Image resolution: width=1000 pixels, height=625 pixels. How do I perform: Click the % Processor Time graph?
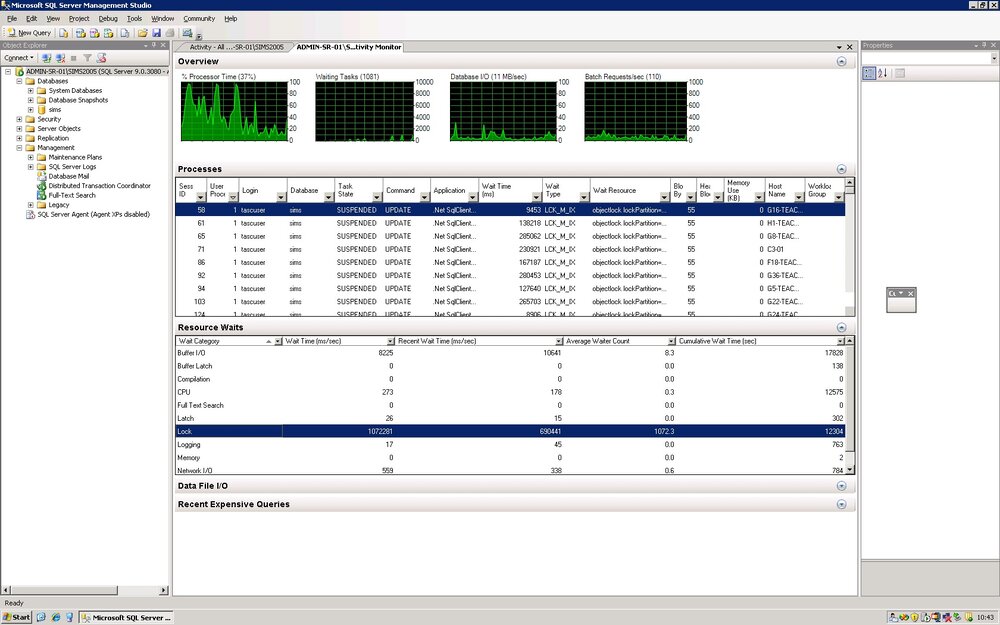coord(234,111)
